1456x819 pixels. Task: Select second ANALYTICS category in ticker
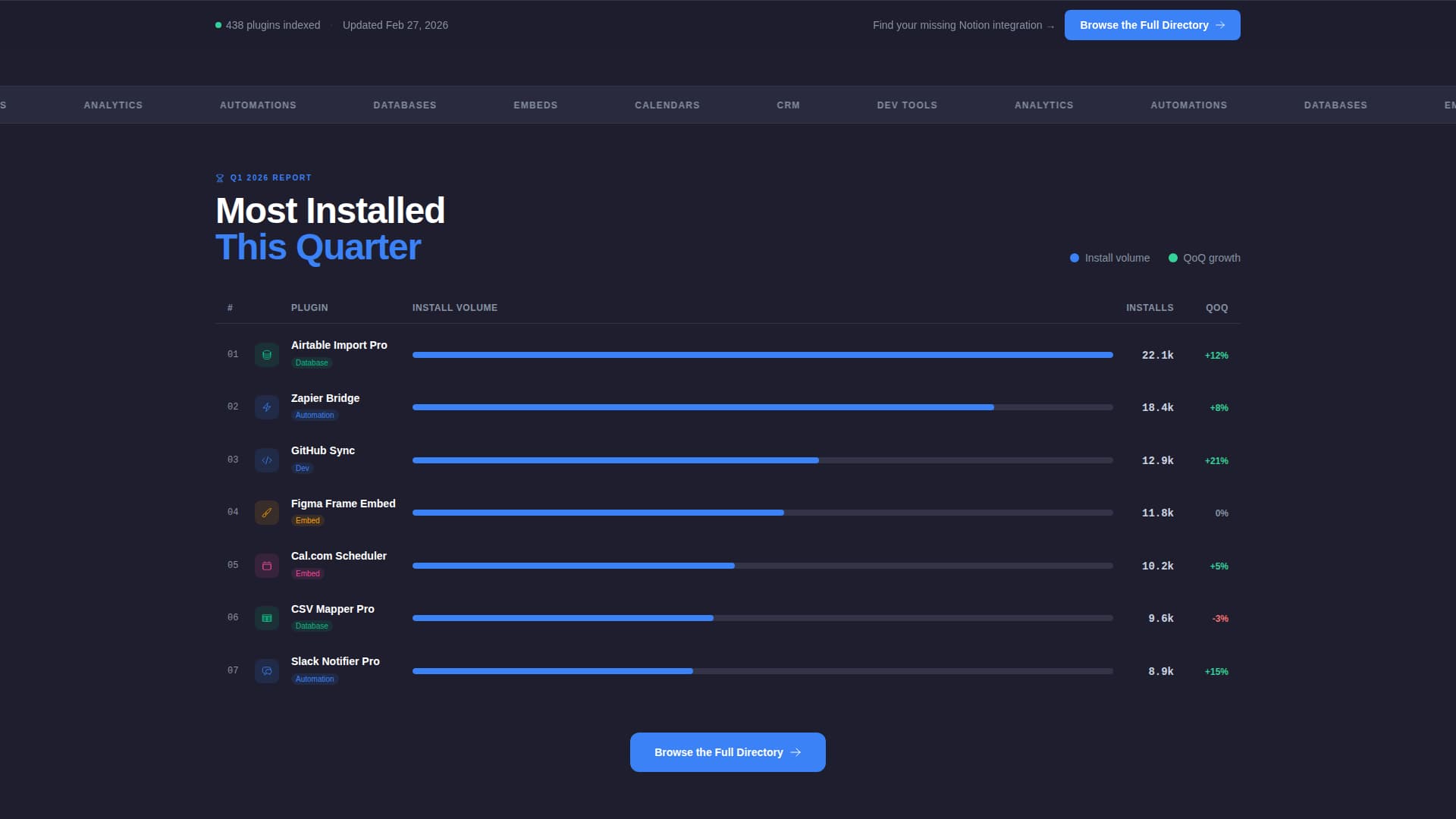click(1044, 105)
